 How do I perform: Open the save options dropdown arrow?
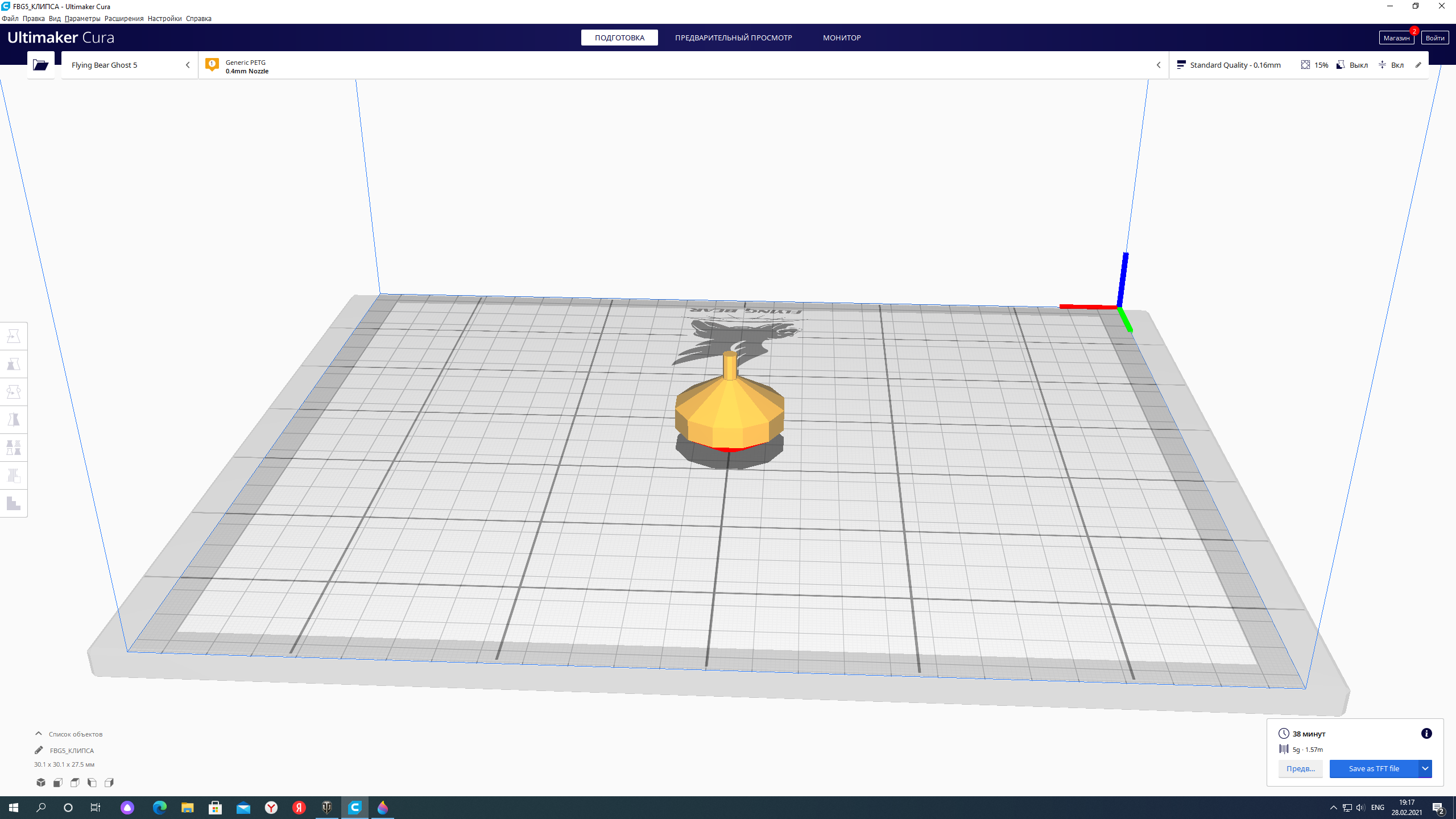pyautogui.click(x=1425, y=768)
